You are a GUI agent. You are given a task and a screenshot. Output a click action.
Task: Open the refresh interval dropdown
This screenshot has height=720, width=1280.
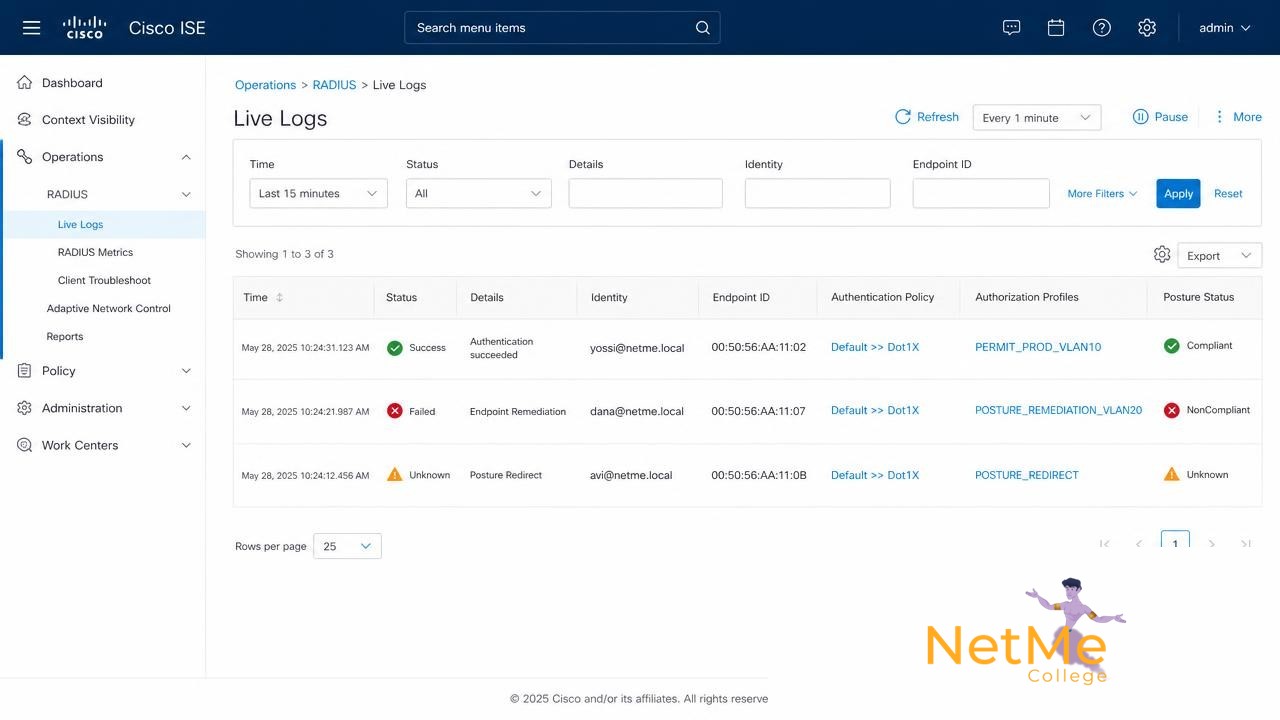click(1037, 118)
